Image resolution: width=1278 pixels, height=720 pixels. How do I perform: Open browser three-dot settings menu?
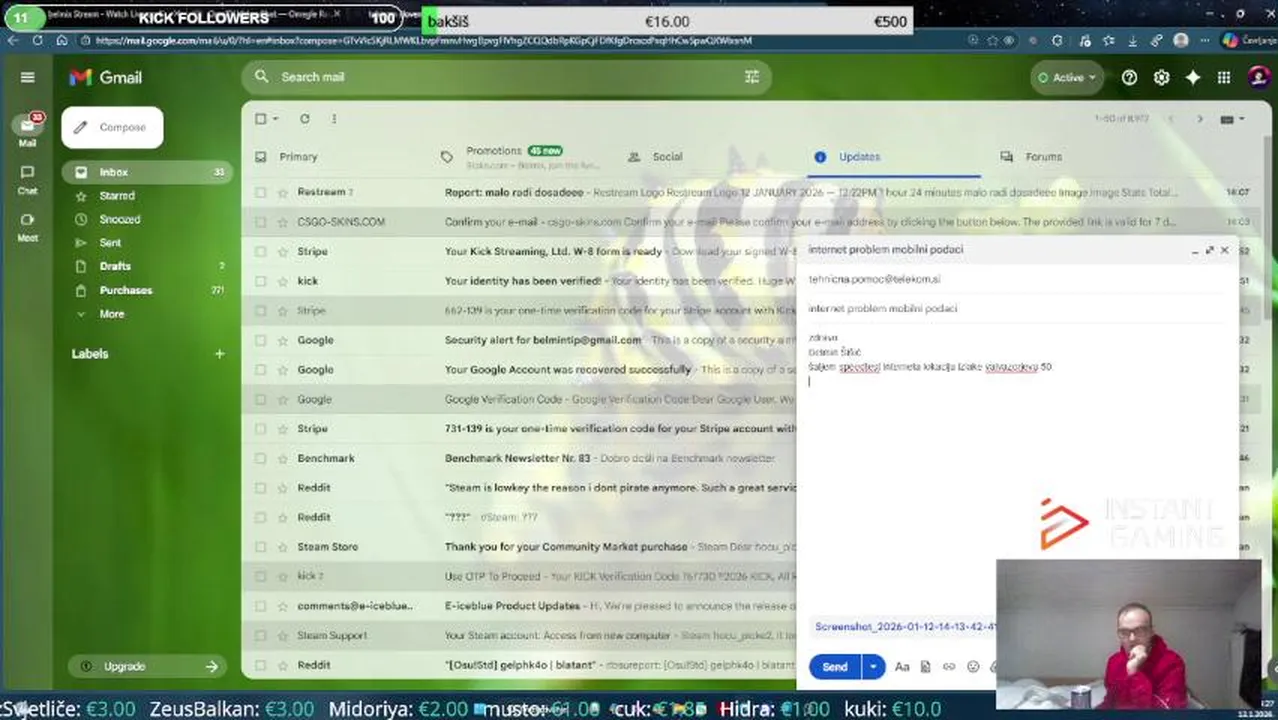click(1204, 41)
